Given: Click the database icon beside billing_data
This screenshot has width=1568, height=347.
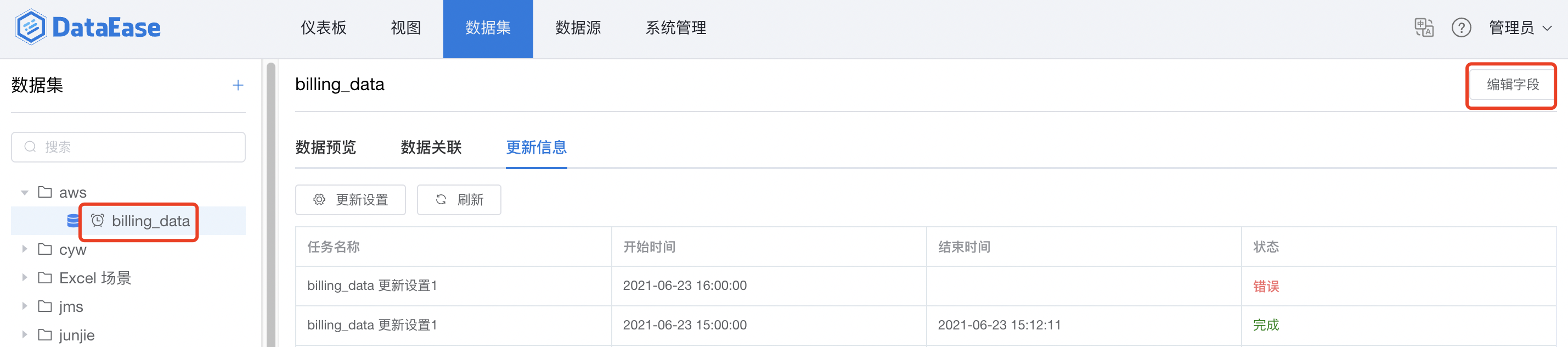Looking at the screenshot, I should click(x=73, y=221).
